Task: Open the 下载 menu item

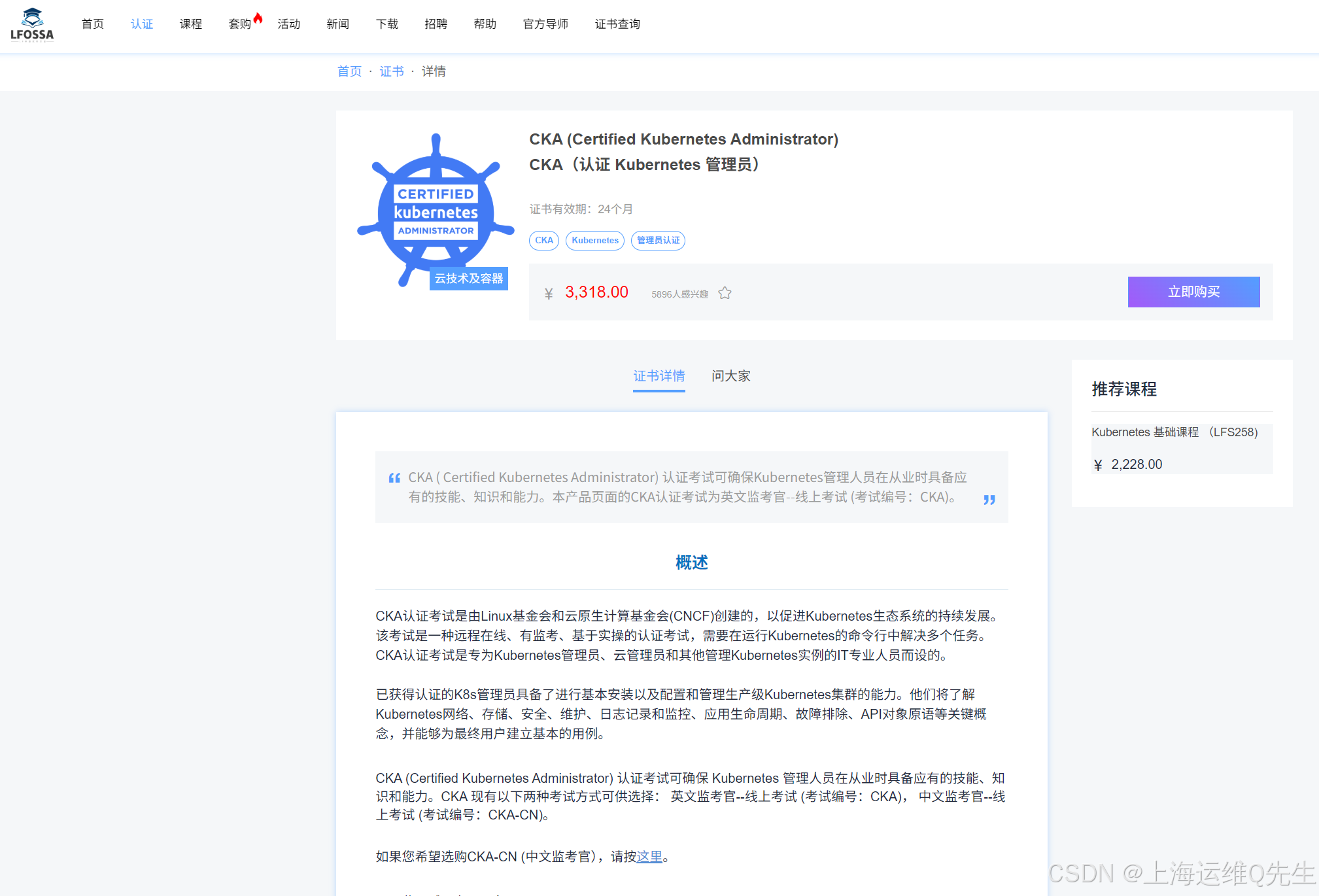Action: coord(387,24)
